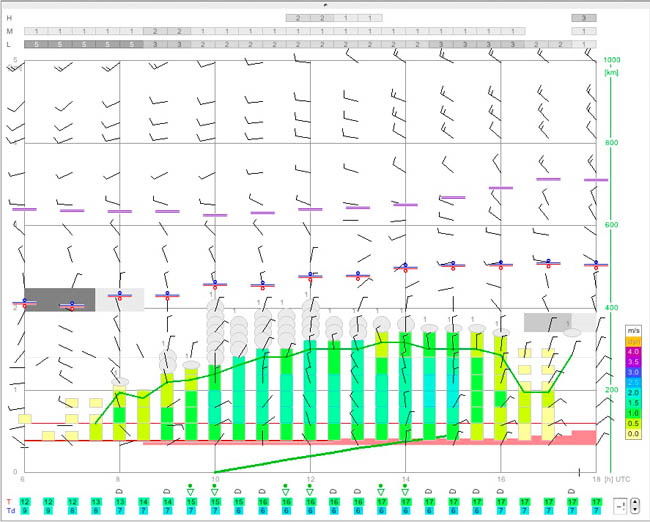Click the first L row cell showing 5
This screenshot has width=650, height=522.
click(x=36, y=44)
